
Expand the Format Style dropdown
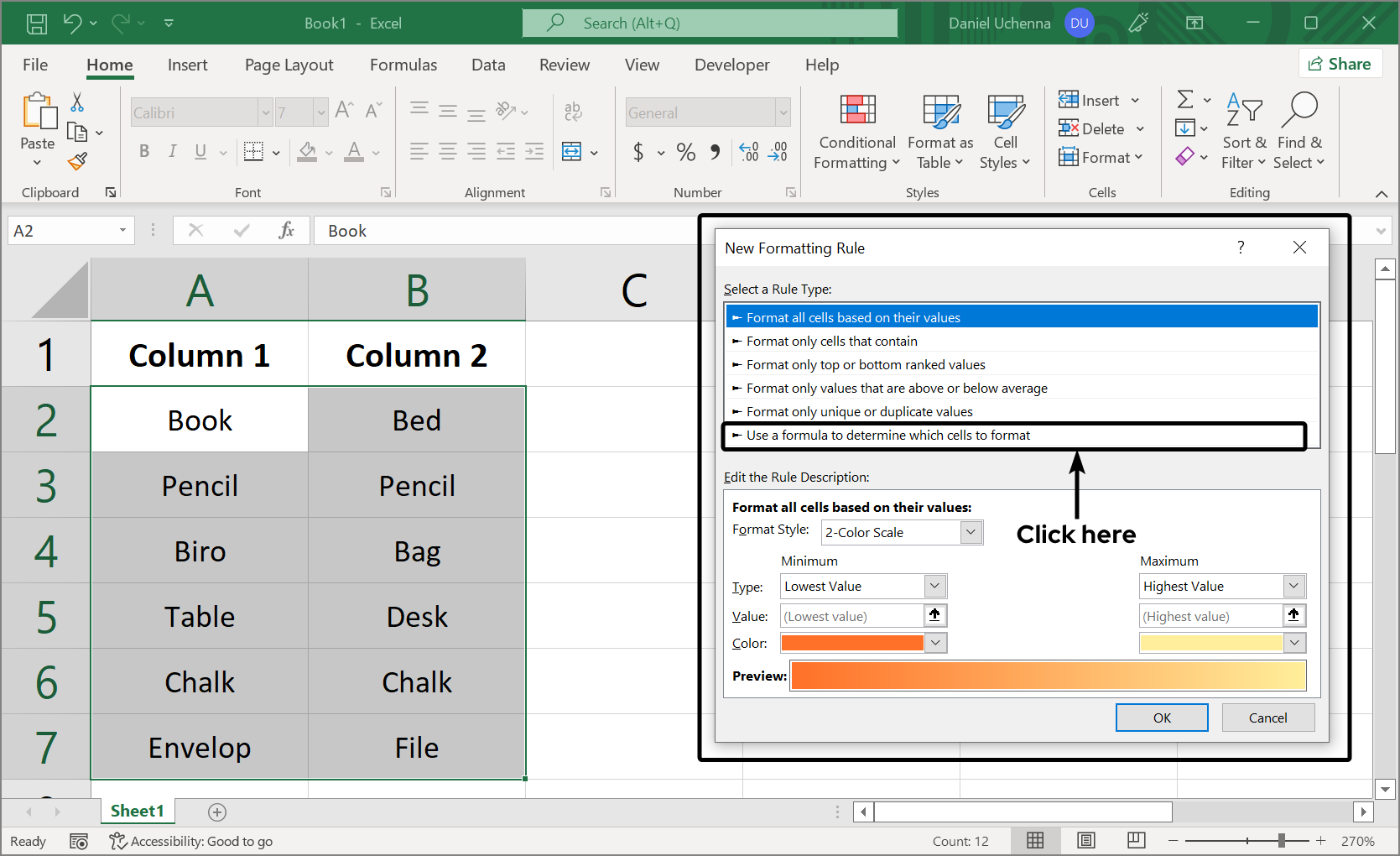[971, 532]
